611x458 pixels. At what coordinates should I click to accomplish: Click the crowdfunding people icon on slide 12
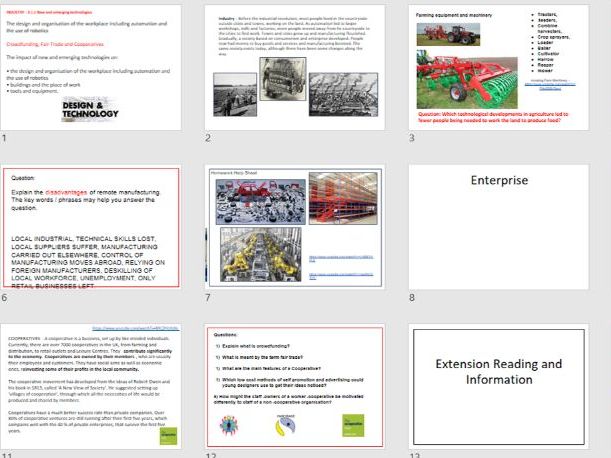coord(229,426)
